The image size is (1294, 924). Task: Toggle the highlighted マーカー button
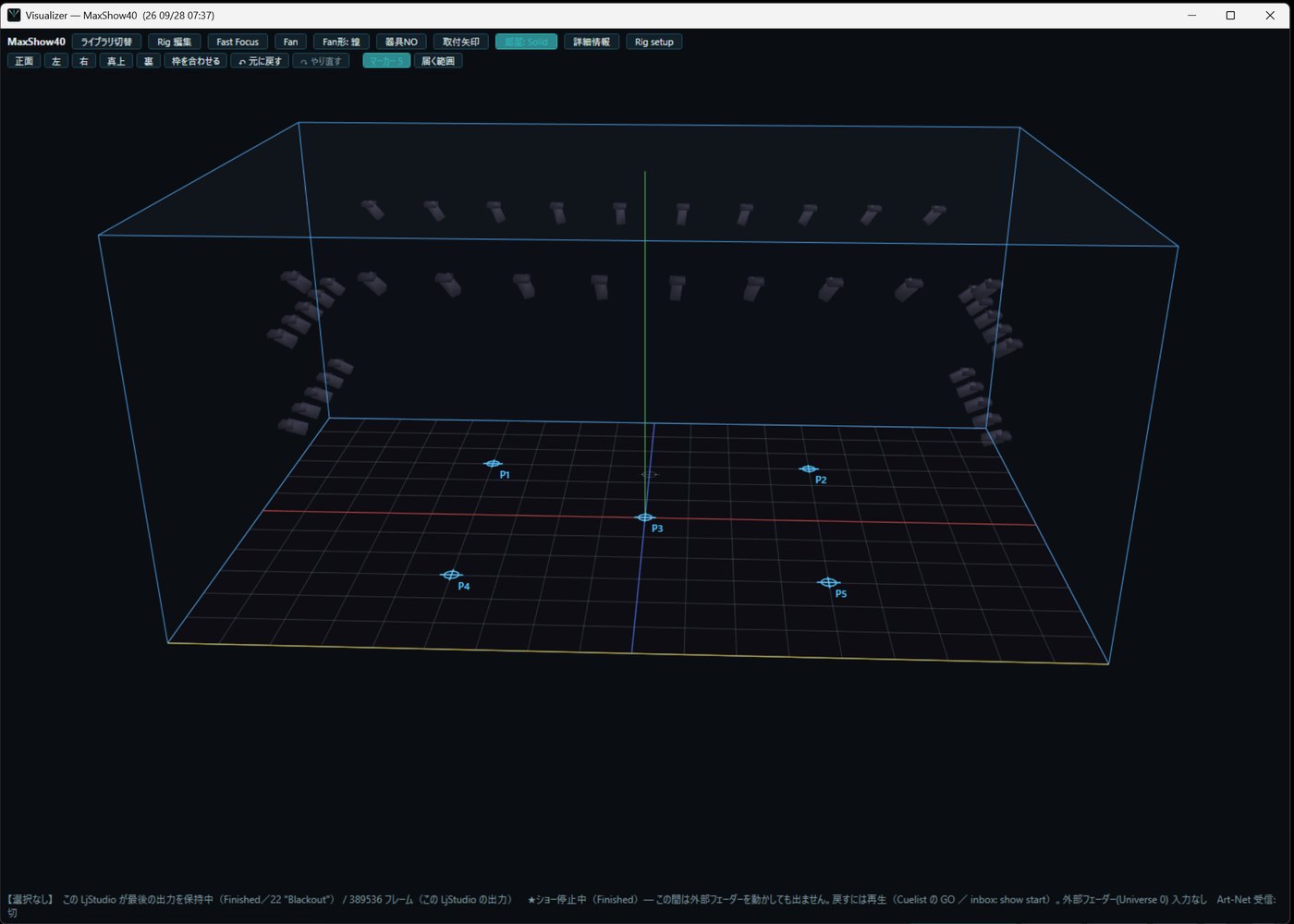click(386, 61)
